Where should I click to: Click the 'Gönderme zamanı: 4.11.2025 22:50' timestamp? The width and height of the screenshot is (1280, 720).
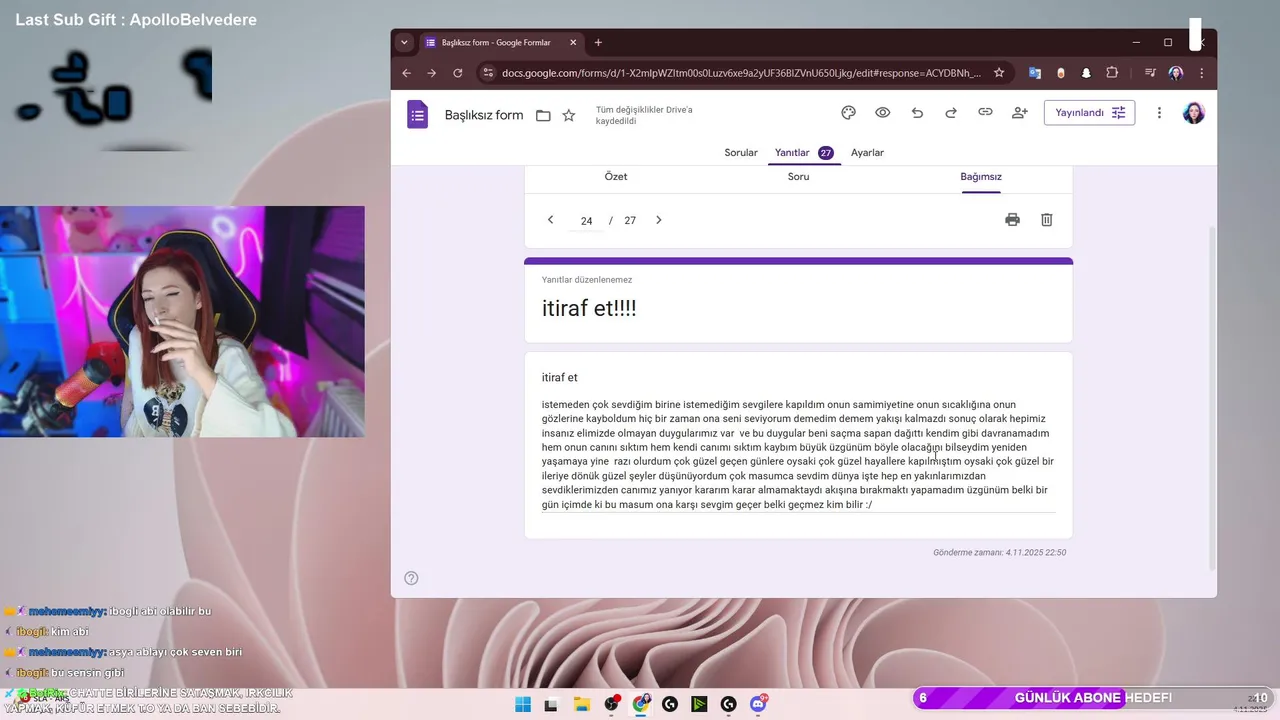coord(999,552)
